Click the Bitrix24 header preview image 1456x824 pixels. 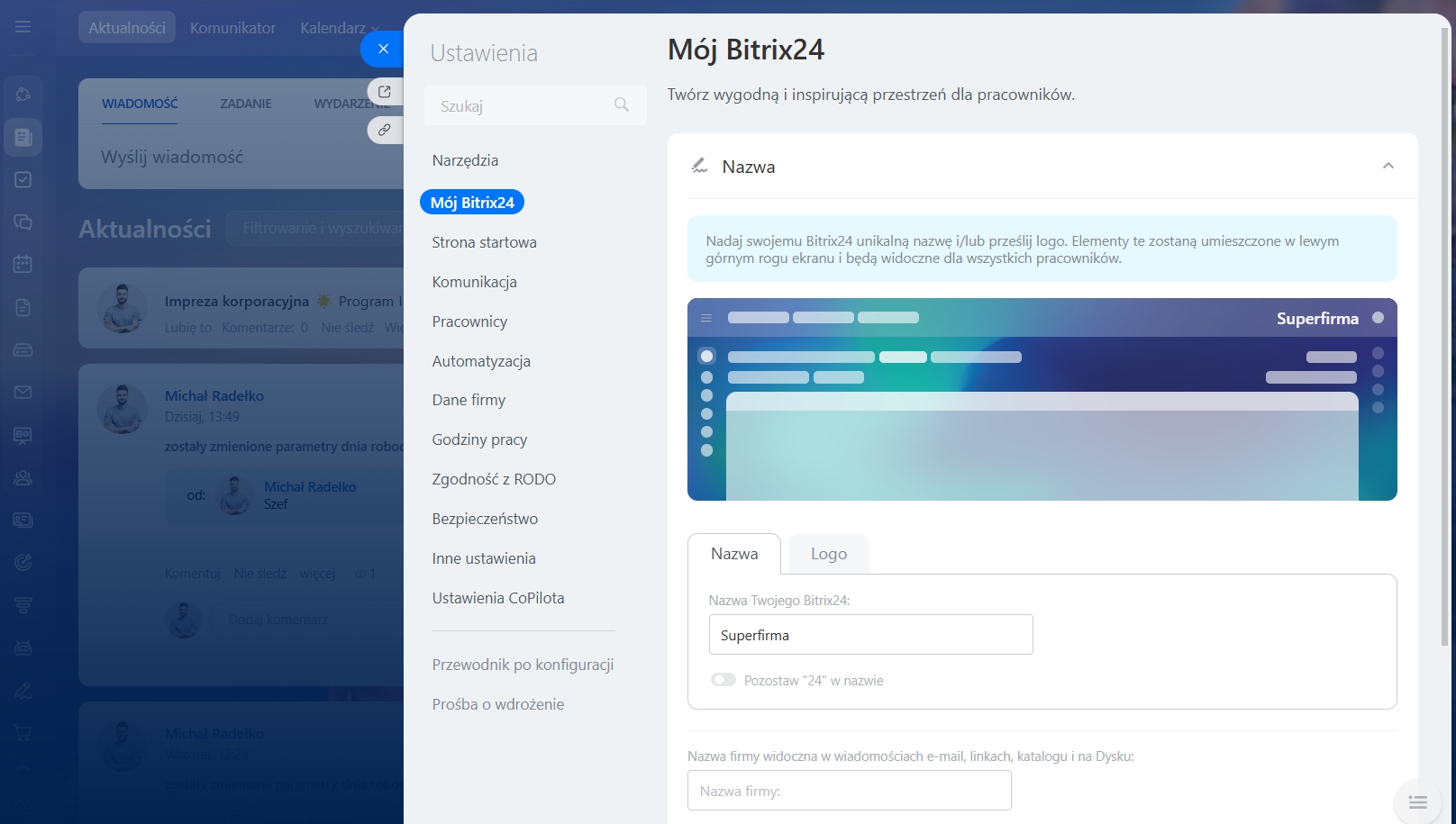[1042, 399]
